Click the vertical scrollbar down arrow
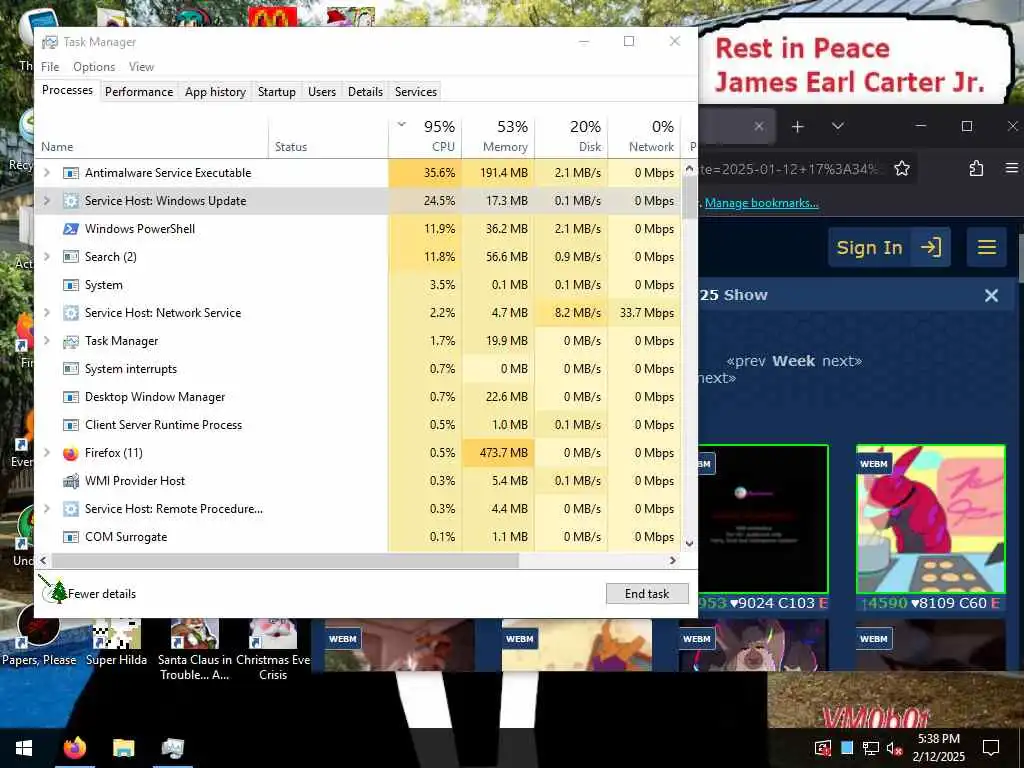Screen dimensions: 1024x768 [689, 543]
